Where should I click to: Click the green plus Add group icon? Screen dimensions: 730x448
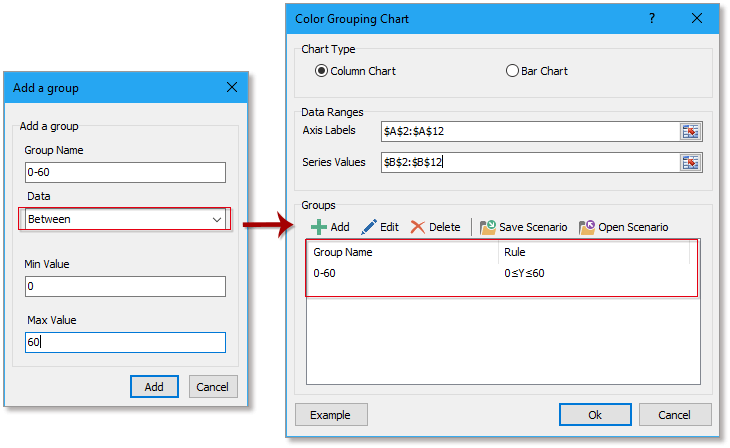coord(319,227)
